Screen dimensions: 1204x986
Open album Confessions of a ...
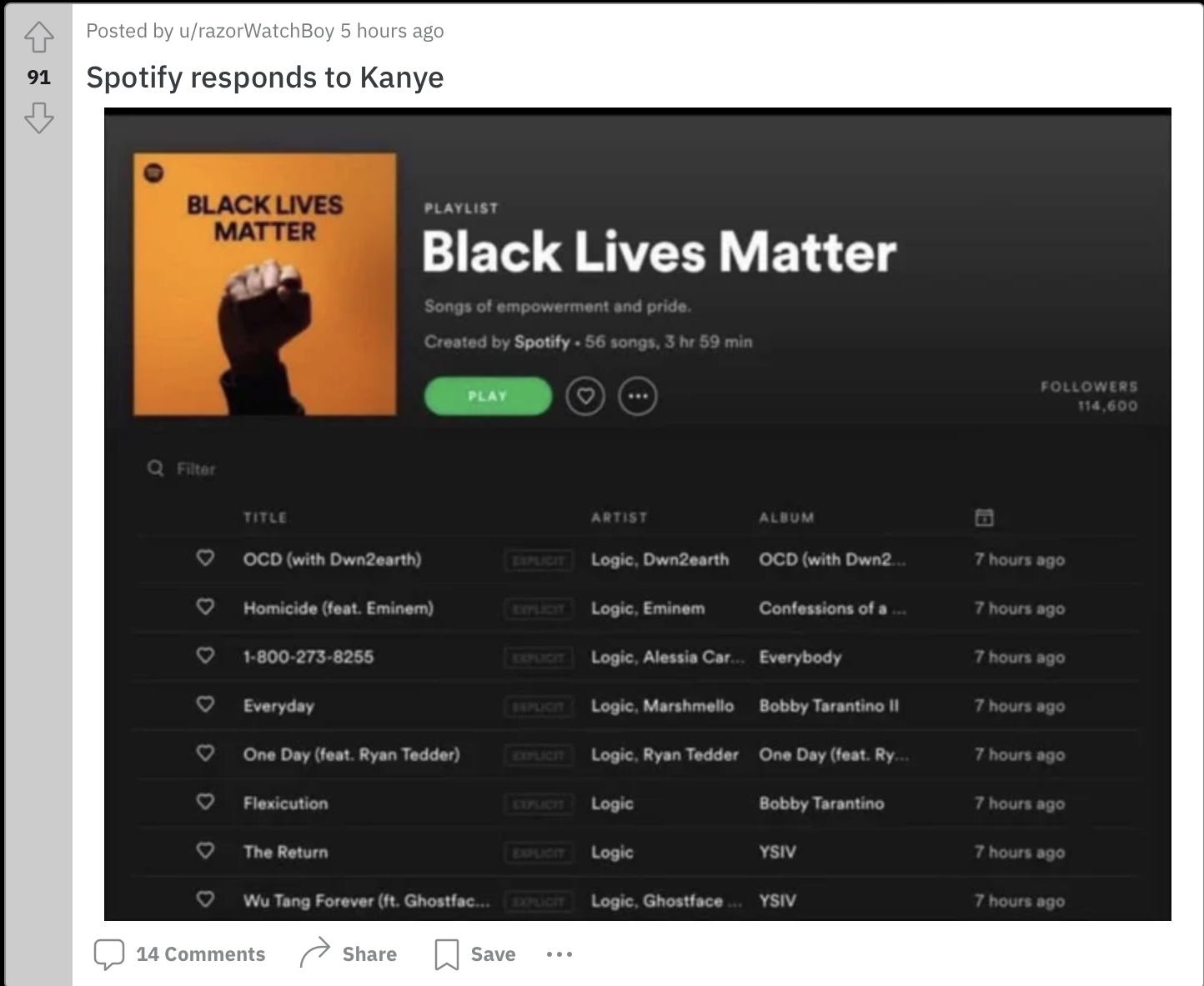tap(832, 608)
